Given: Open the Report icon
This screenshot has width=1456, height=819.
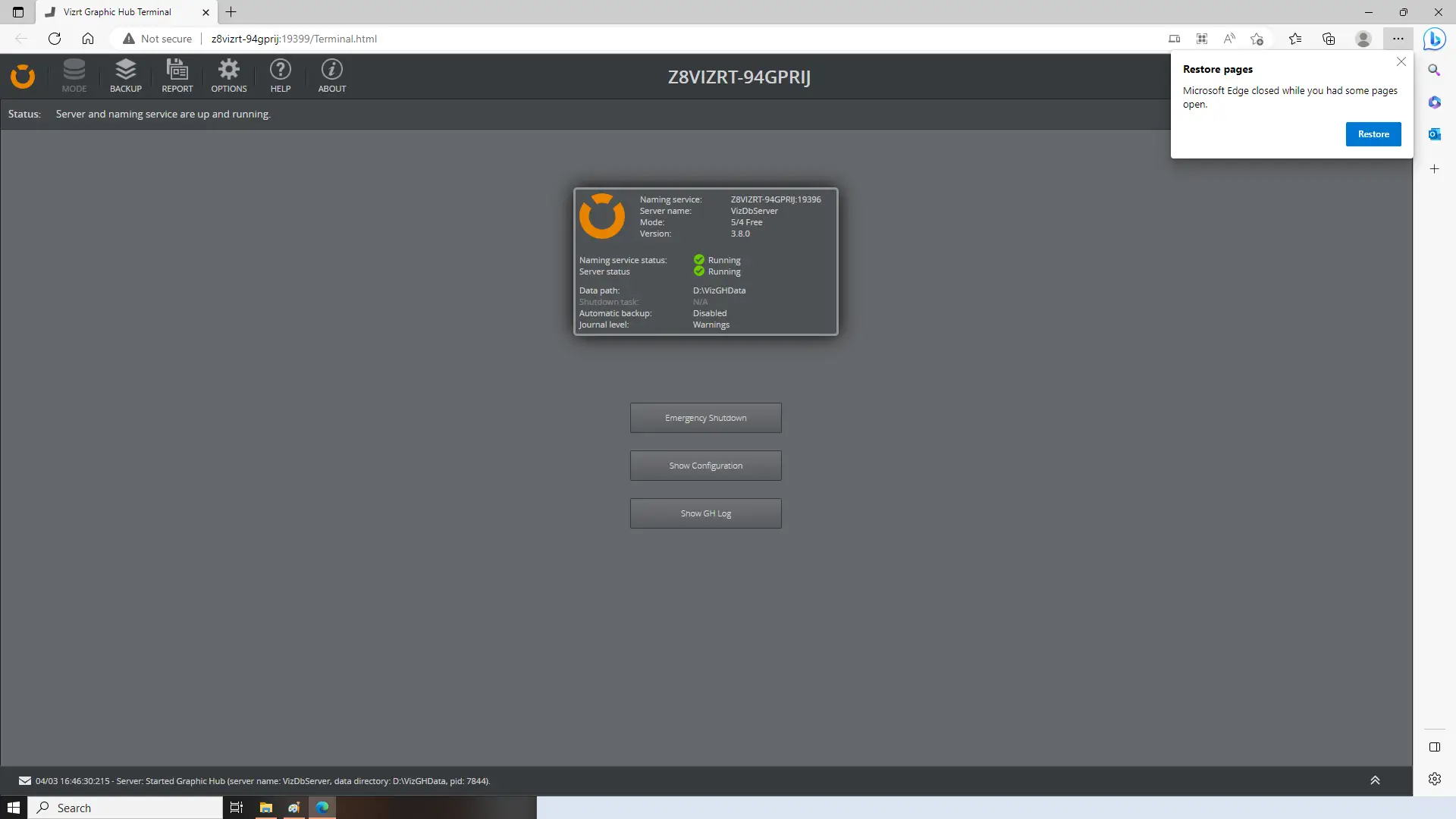Looking at the screenshot, I should 177,76.
